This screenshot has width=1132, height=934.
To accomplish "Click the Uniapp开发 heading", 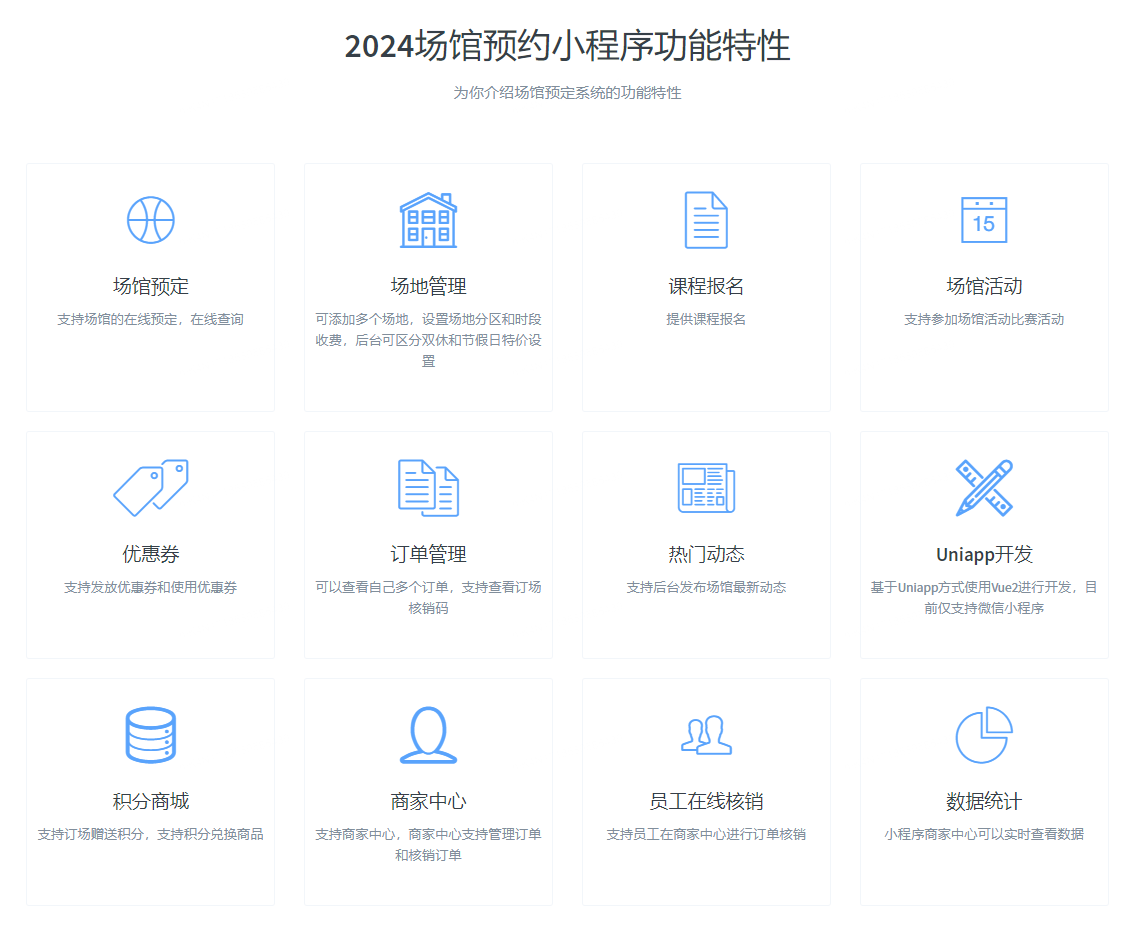I will [984, 554].
